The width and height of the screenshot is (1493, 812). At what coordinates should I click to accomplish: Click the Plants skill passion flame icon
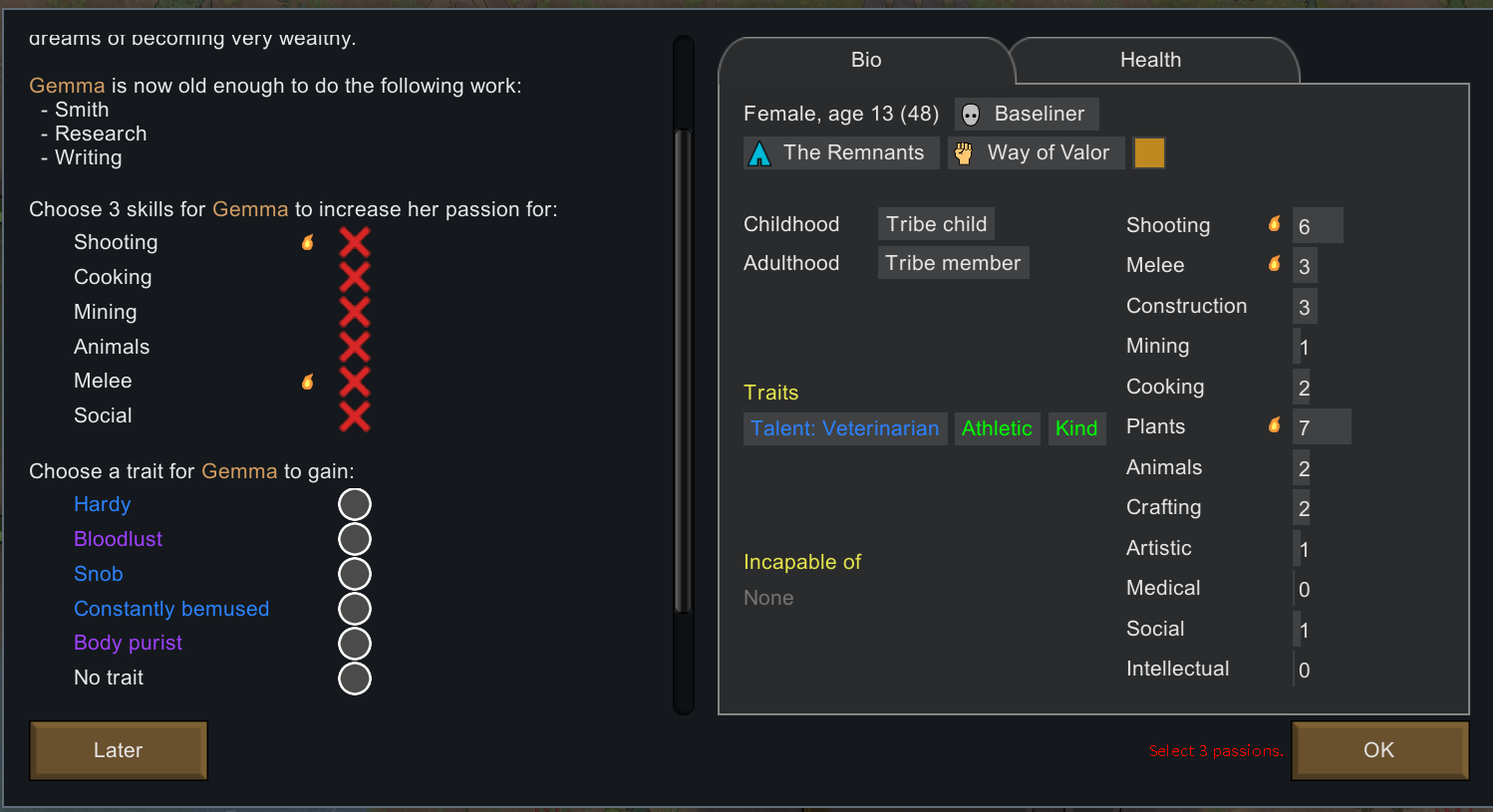pyautogui.click(x=1274, y=425)
